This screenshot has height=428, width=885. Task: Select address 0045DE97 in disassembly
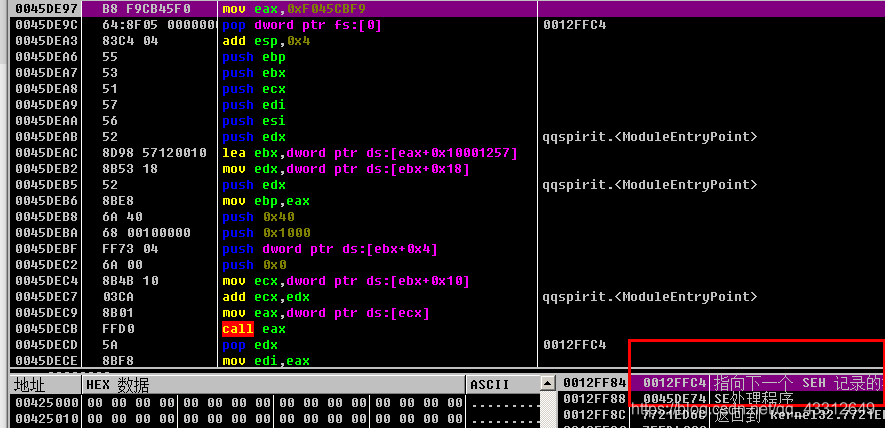[x=45, y=9]
